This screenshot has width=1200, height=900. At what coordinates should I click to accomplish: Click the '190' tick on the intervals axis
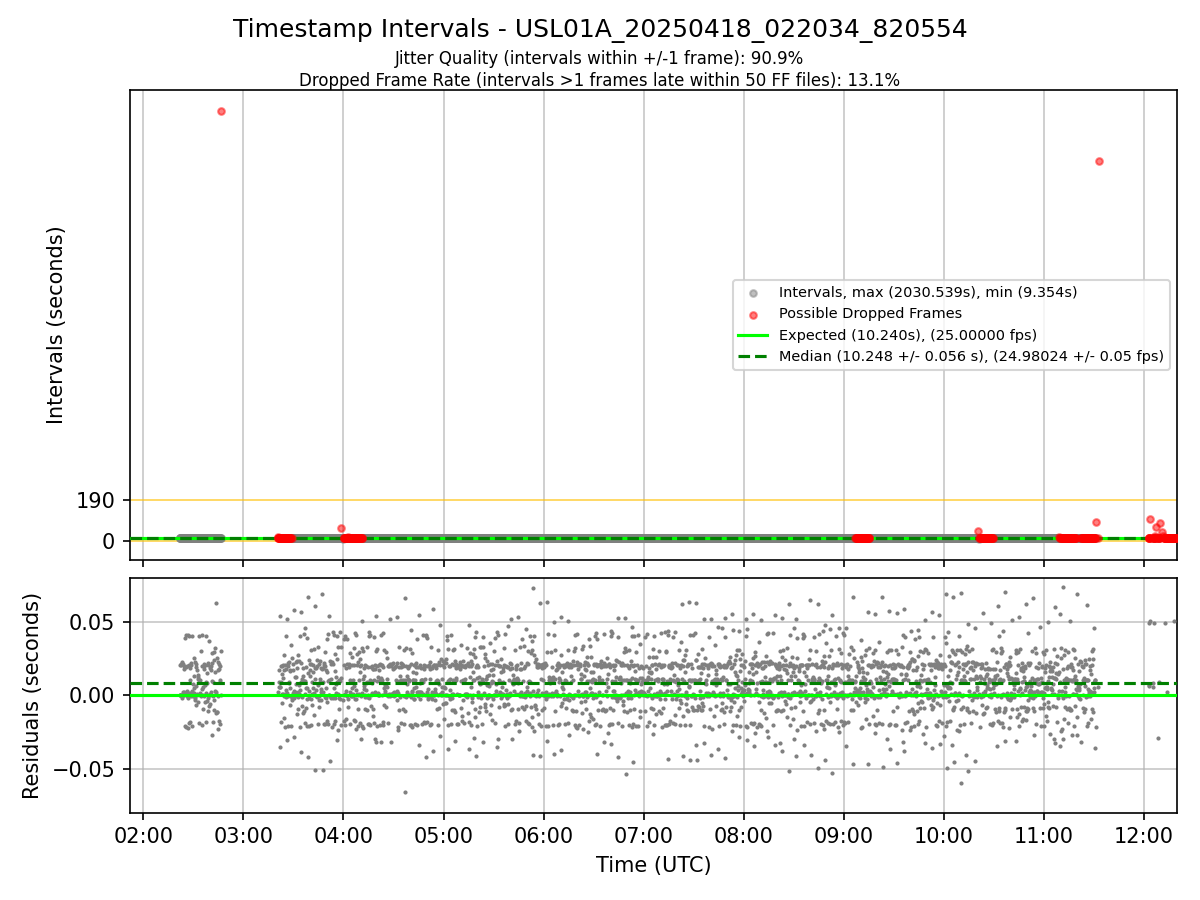click(95, 500)
